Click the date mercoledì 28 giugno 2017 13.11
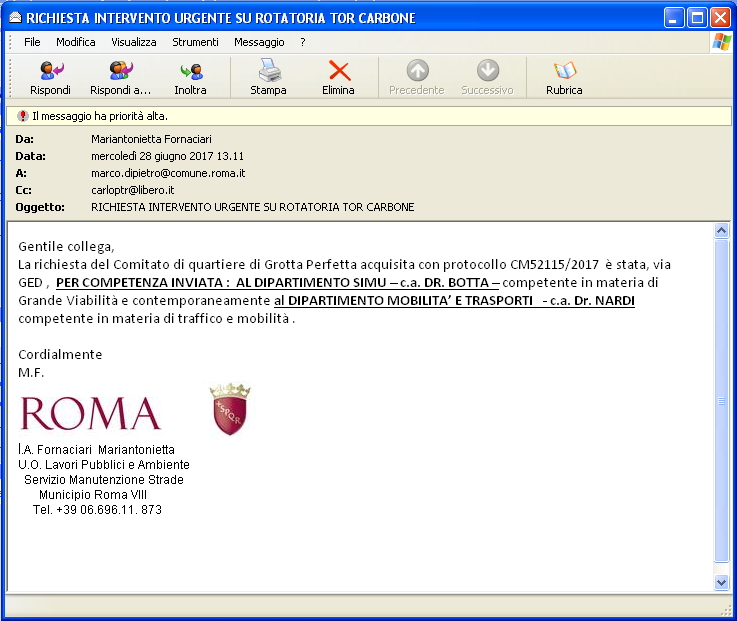Viewport: 737px width, 621px height. pos(167,156)
